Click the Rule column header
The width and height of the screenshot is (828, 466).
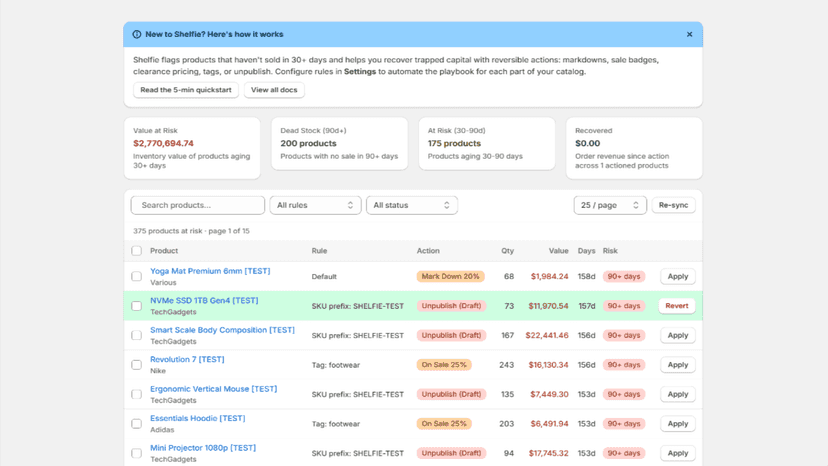(319, 251)
